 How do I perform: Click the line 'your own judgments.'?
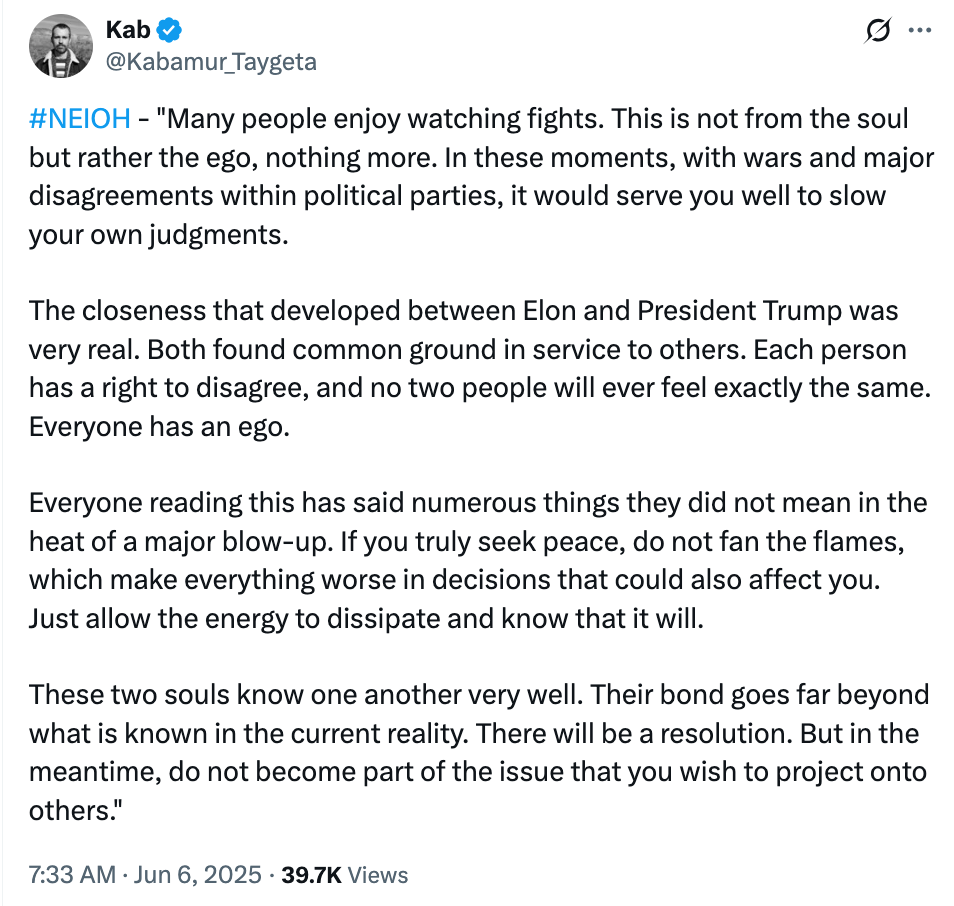click(x=159, y=235)
